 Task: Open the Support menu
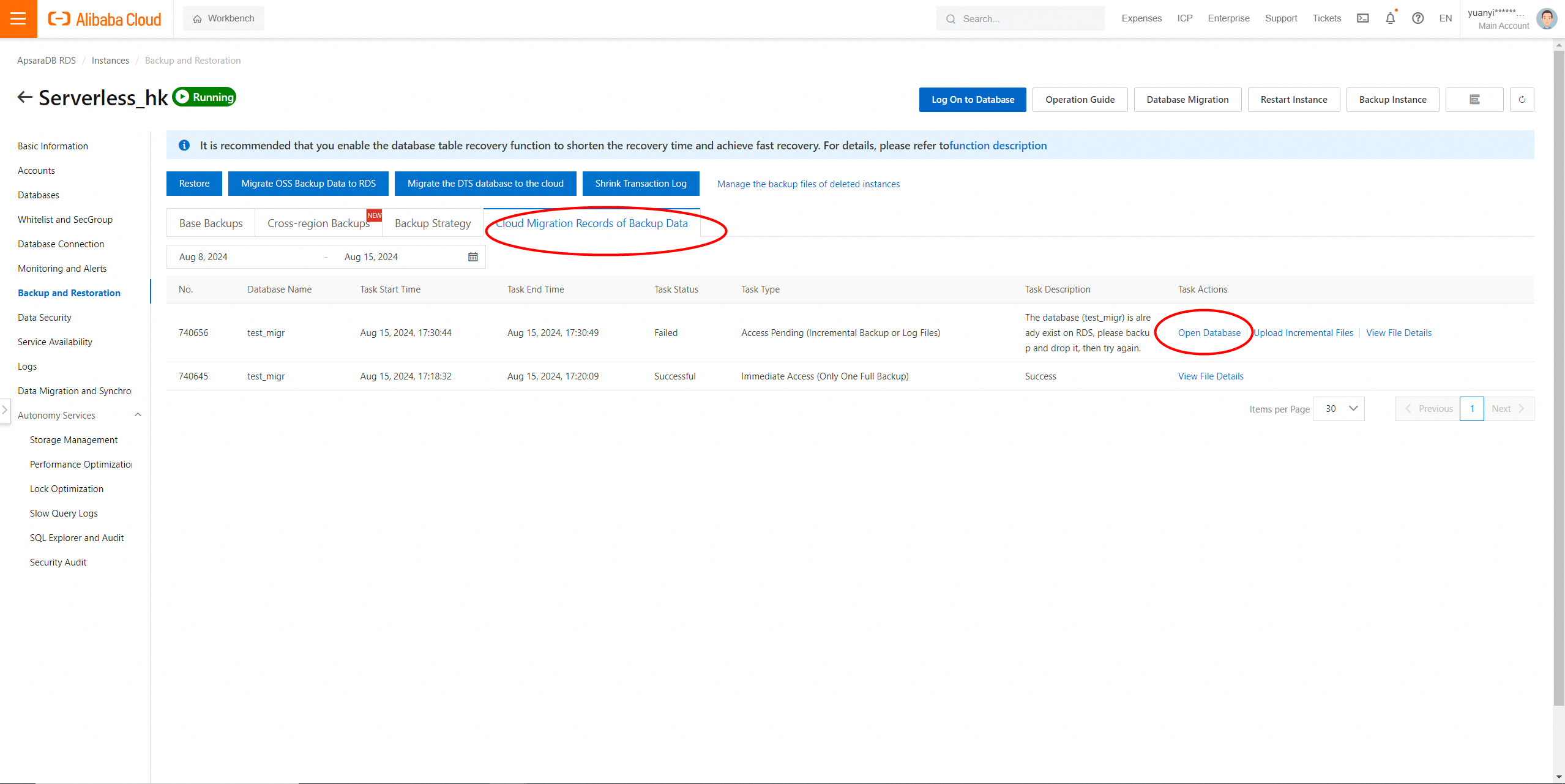pos(1281,18)
